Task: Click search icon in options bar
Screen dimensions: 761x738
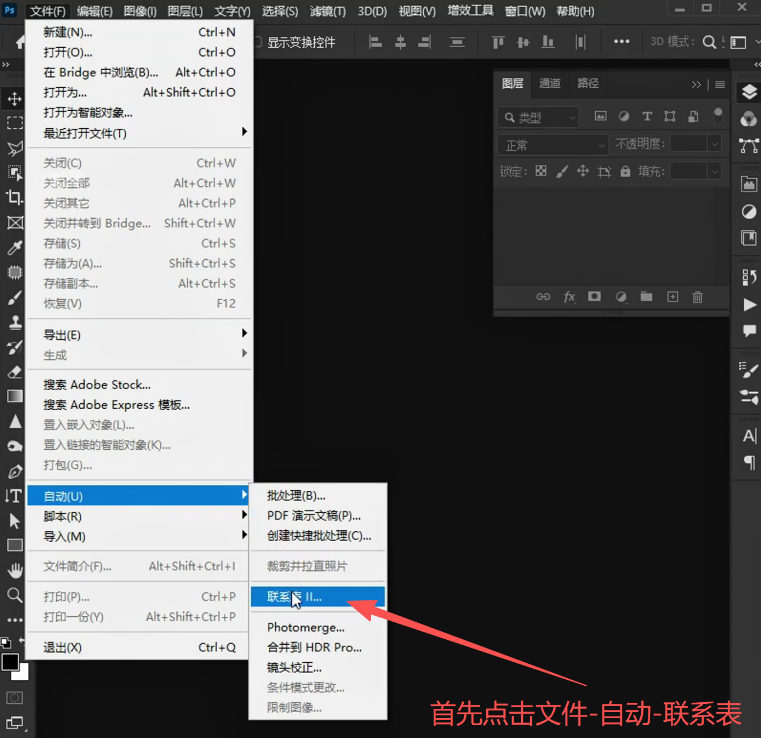Action: pyautogui.click(x=709, y=42)
